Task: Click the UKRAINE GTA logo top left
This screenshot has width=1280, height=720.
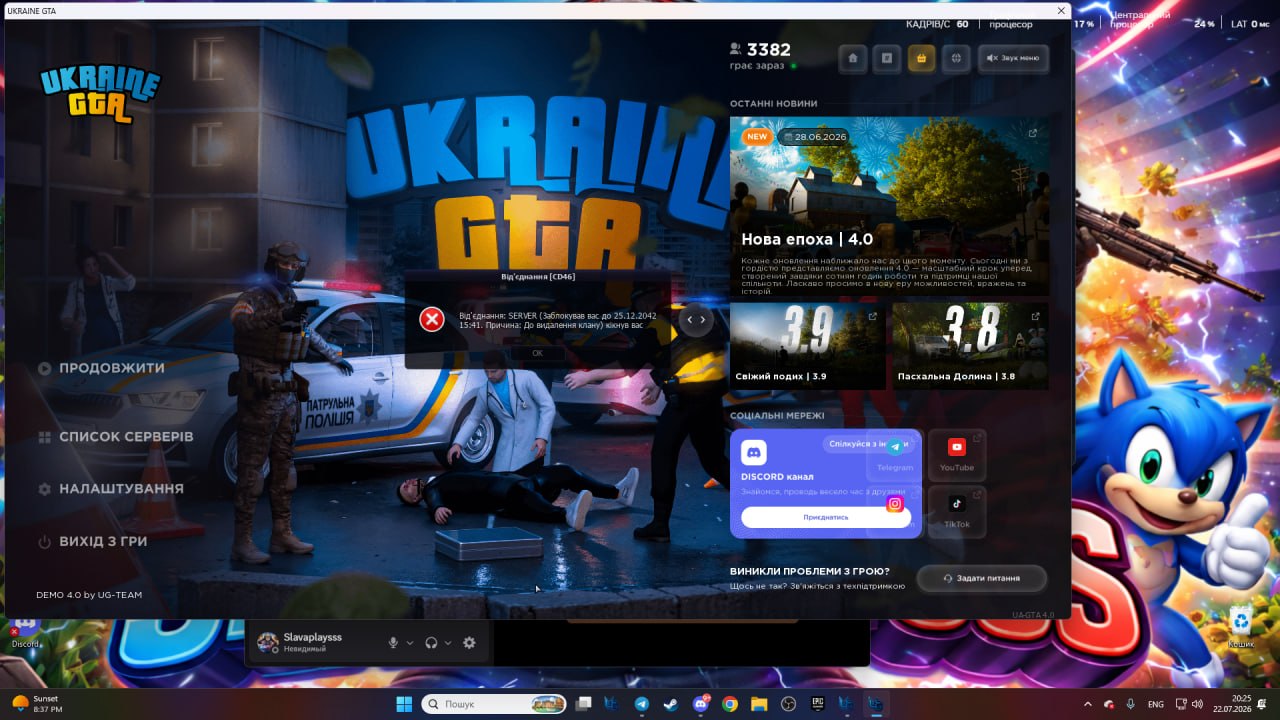Action: coord(100,94)
